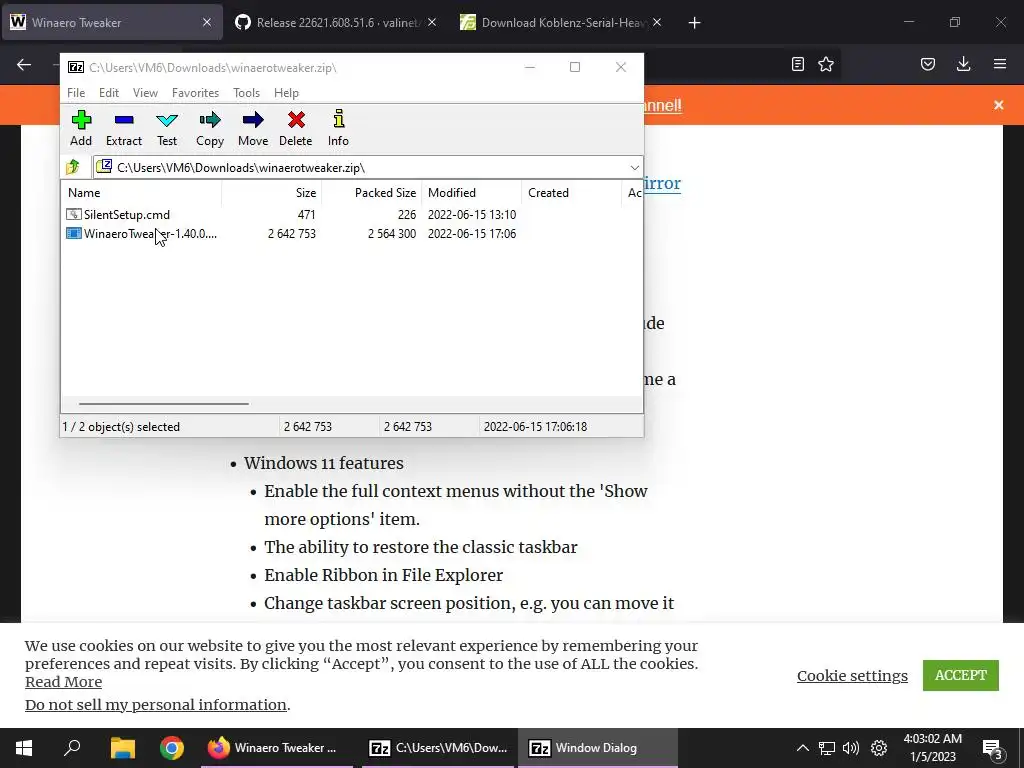1024x768 pixels.
Task: Open the Read More cookie link
Action: point(63,682)
